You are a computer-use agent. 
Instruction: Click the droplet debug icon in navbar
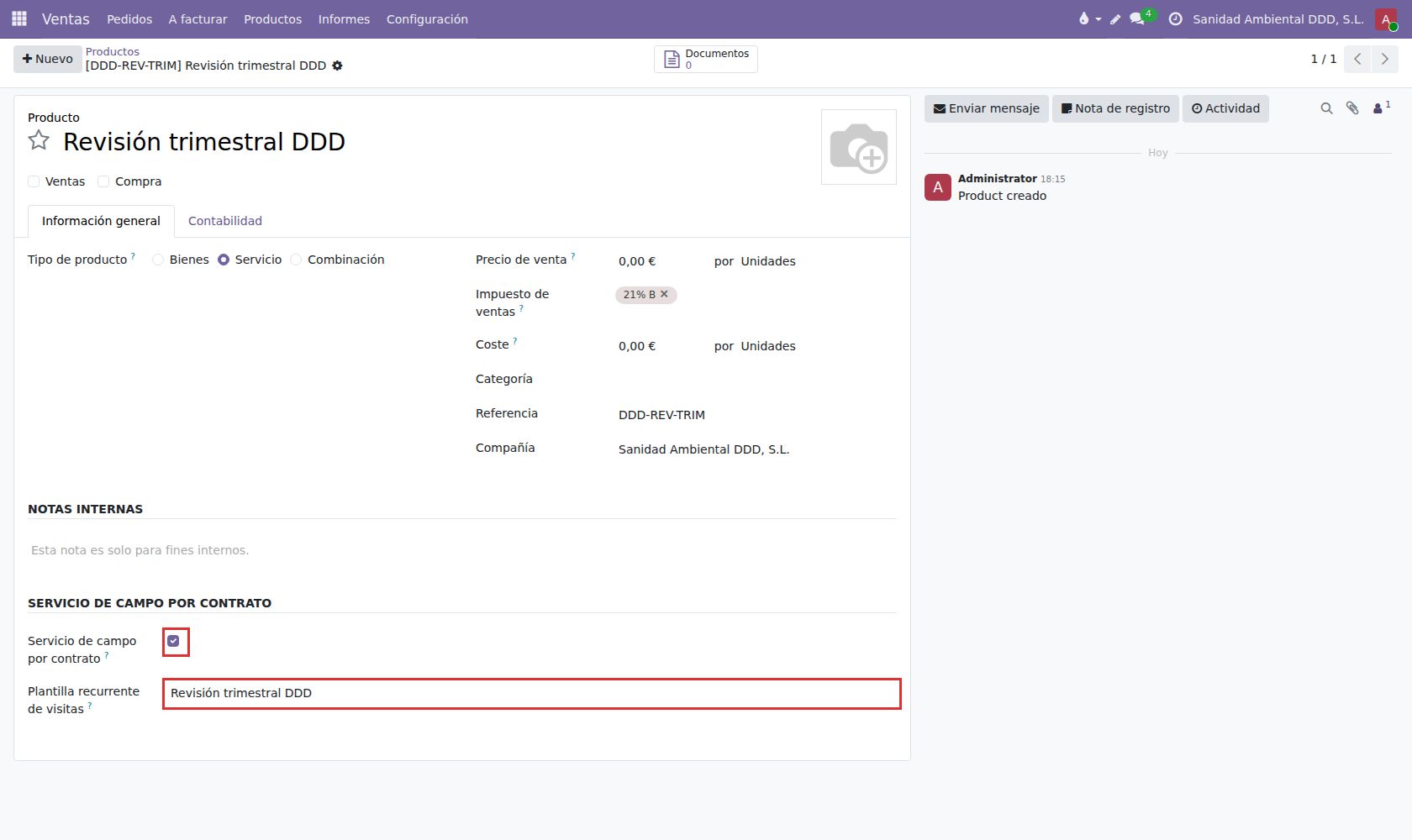coord(1089,18)
